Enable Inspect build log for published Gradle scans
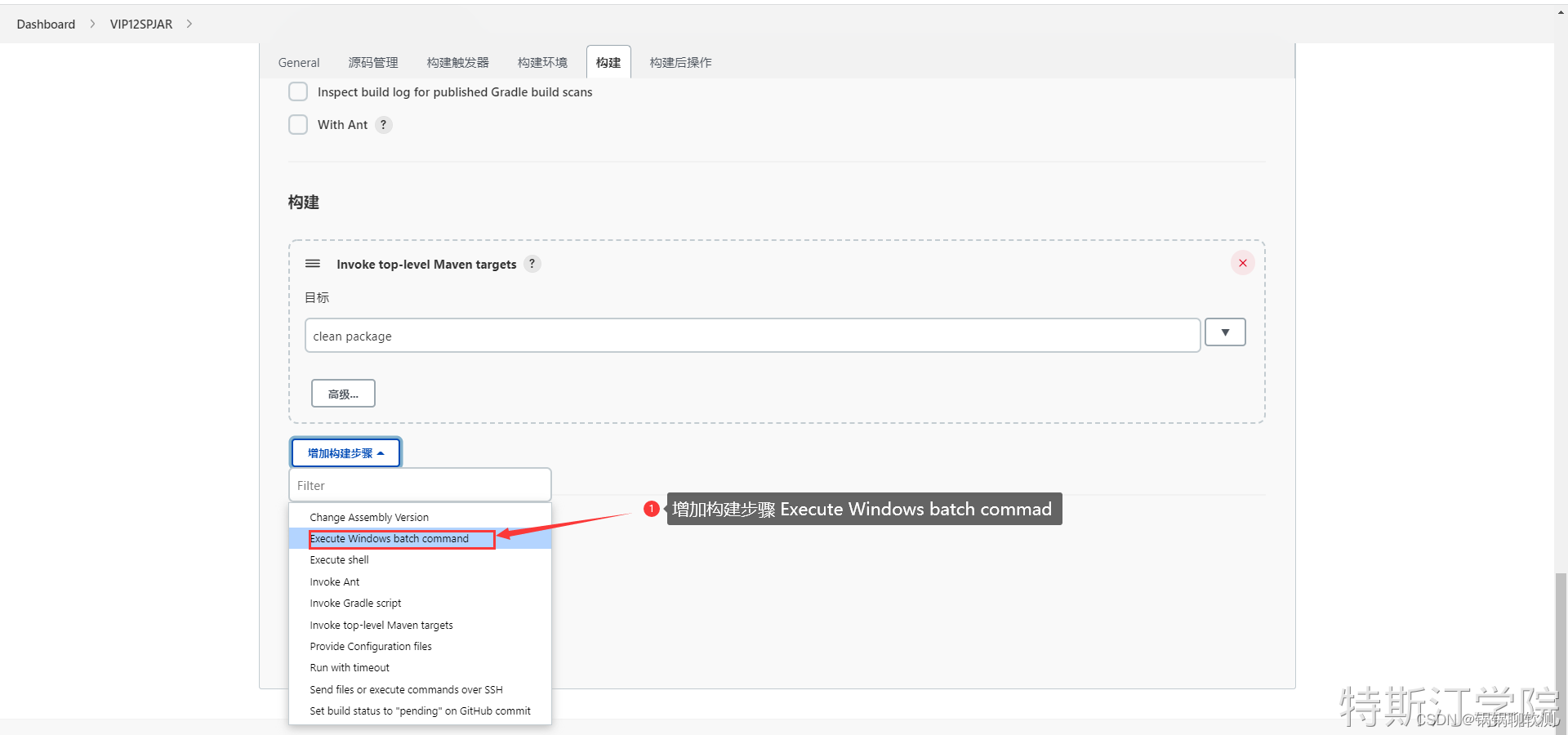1568x735 pixels. [298, 91]
